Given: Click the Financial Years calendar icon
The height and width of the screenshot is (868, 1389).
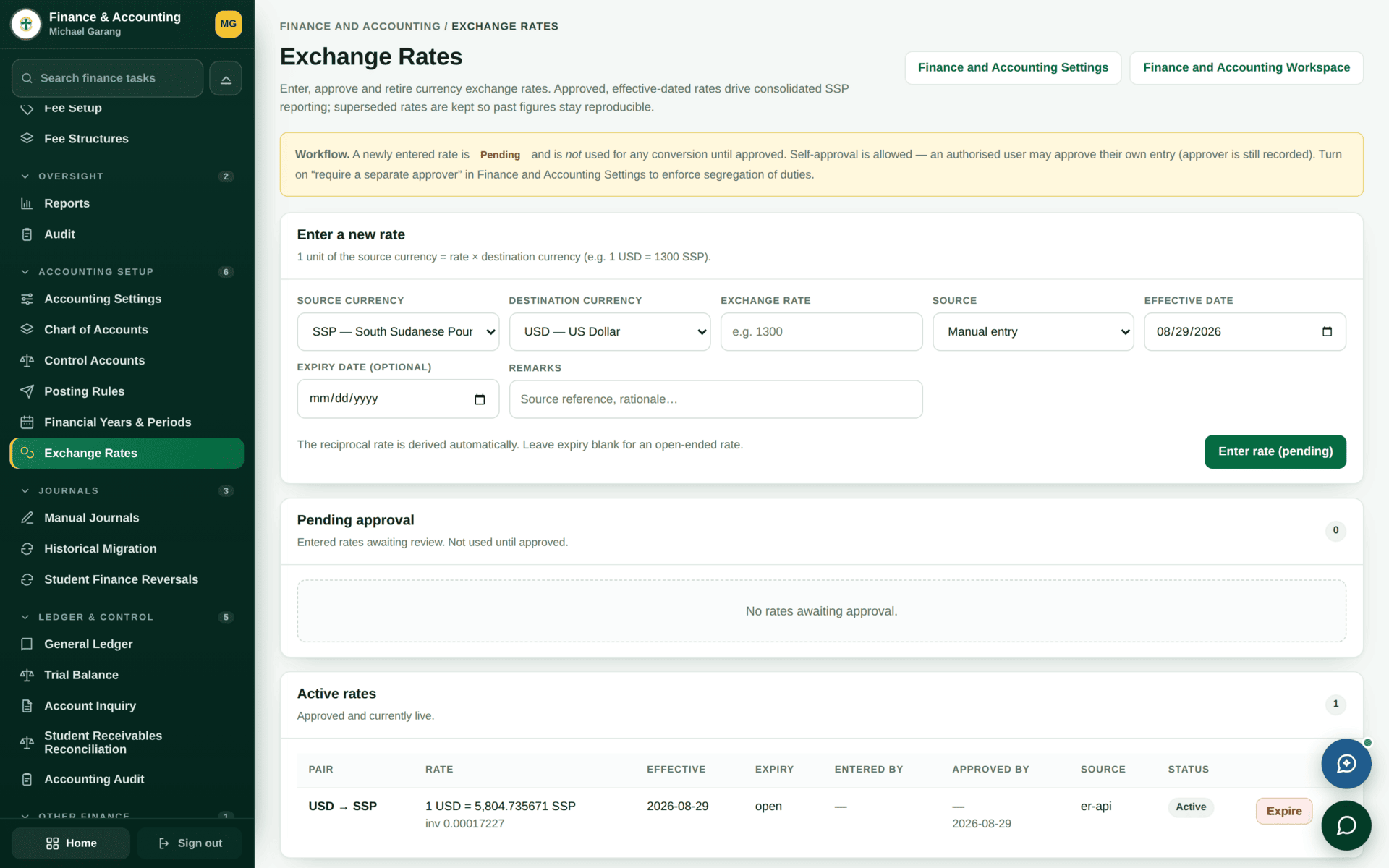Looking at the screenshot, I should coord(27,422).
